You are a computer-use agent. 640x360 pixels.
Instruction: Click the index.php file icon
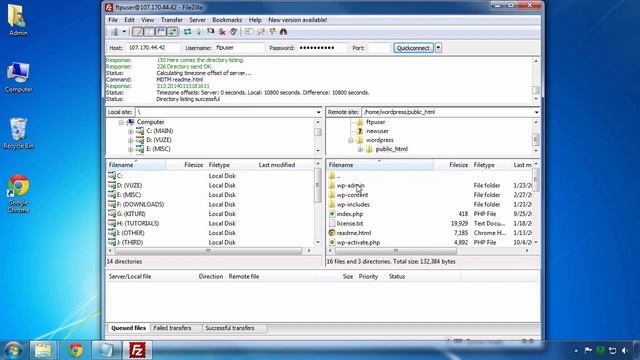click(332, 213)
